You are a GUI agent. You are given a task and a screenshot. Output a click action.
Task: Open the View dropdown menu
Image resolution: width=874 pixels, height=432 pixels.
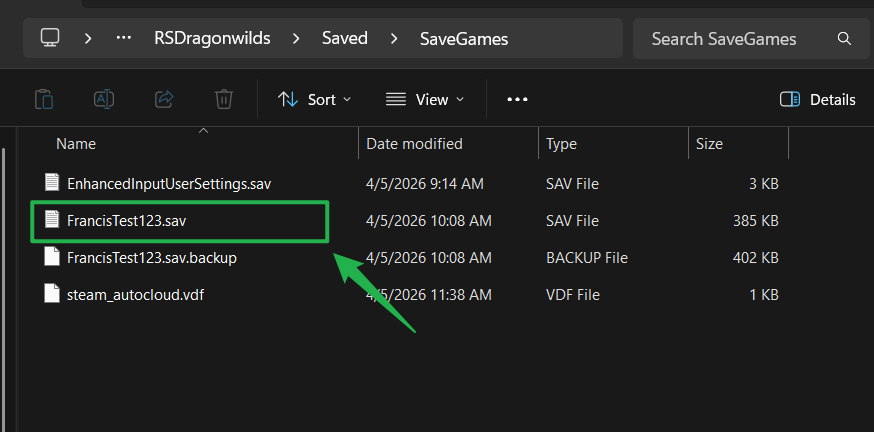[425, 99]
